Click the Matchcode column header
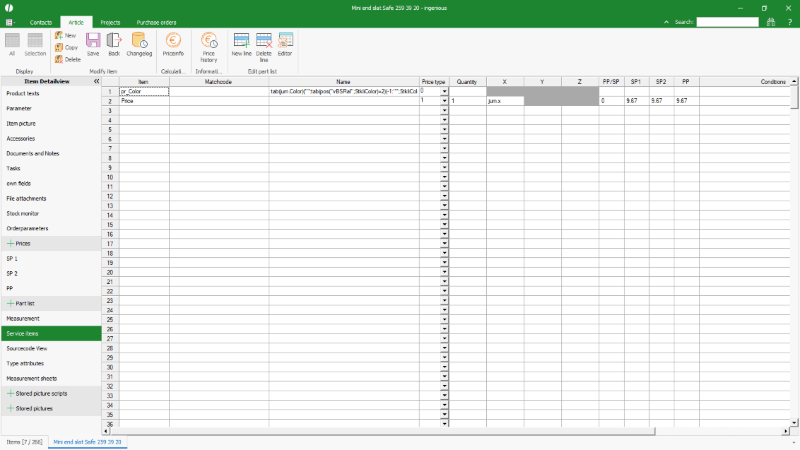Viewport: 800px width, 450px height. pos(218,82)
